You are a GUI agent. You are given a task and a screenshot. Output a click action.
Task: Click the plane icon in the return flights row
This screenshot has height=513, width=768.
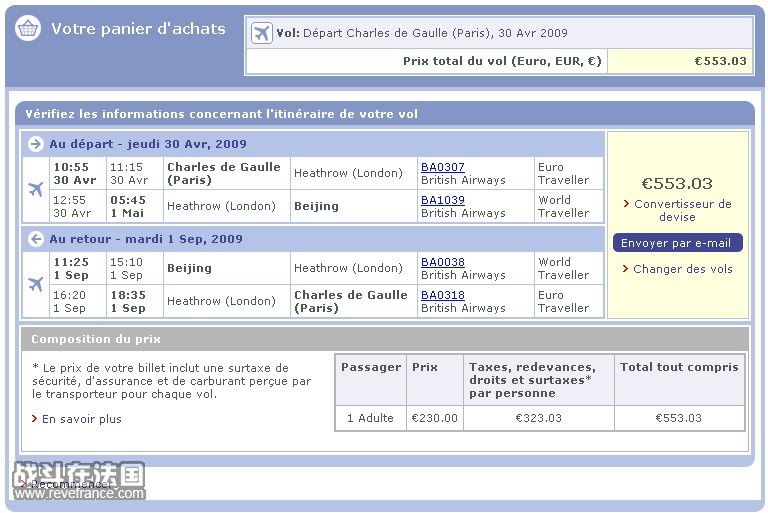pos(36,284)
